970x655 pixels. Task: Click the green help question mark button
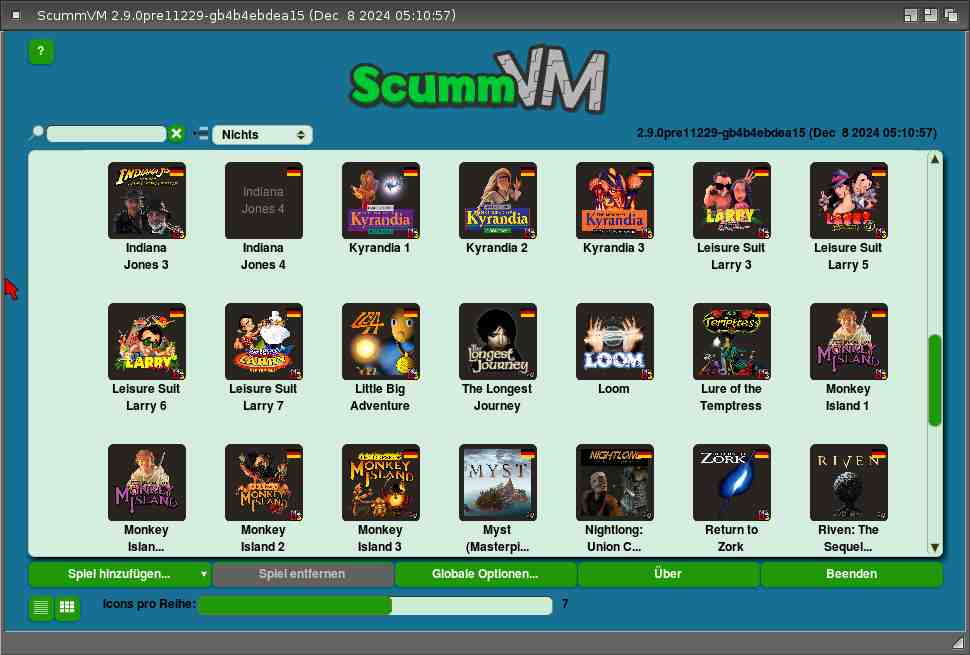tap(41, 51)
